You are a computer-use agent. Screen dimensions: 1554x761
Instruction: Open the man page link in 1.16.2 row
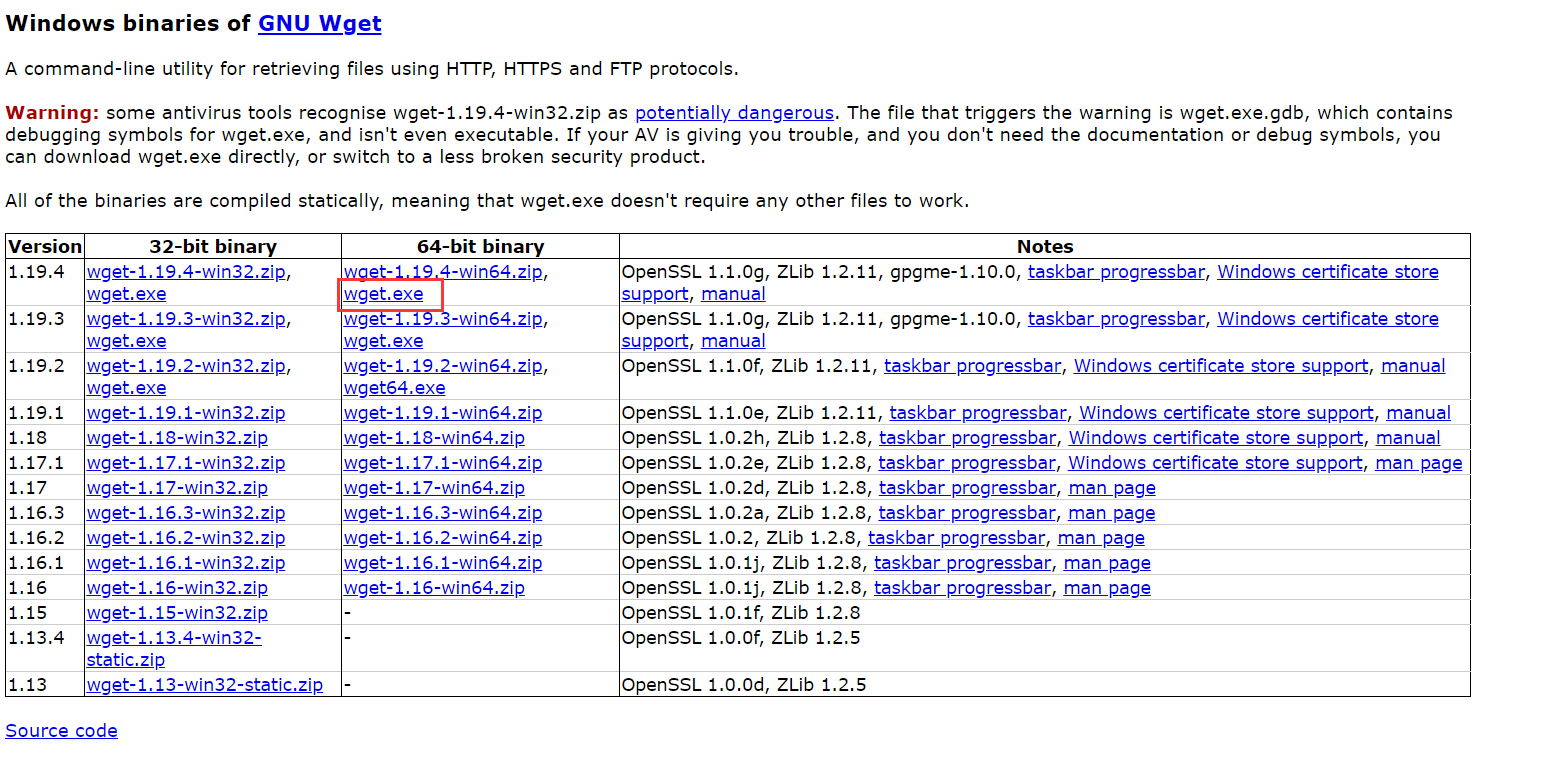click(1101, 538)
